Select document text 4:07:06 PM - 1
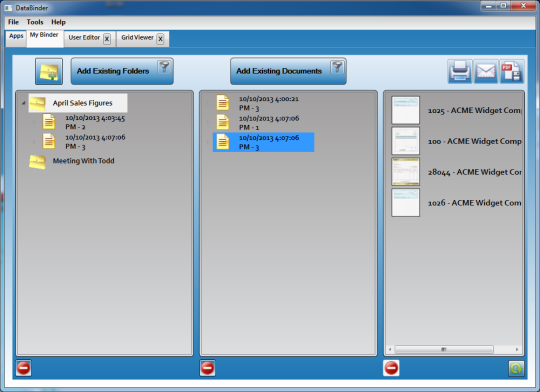The width and height of the screenshot is (540, 392). 269,123
